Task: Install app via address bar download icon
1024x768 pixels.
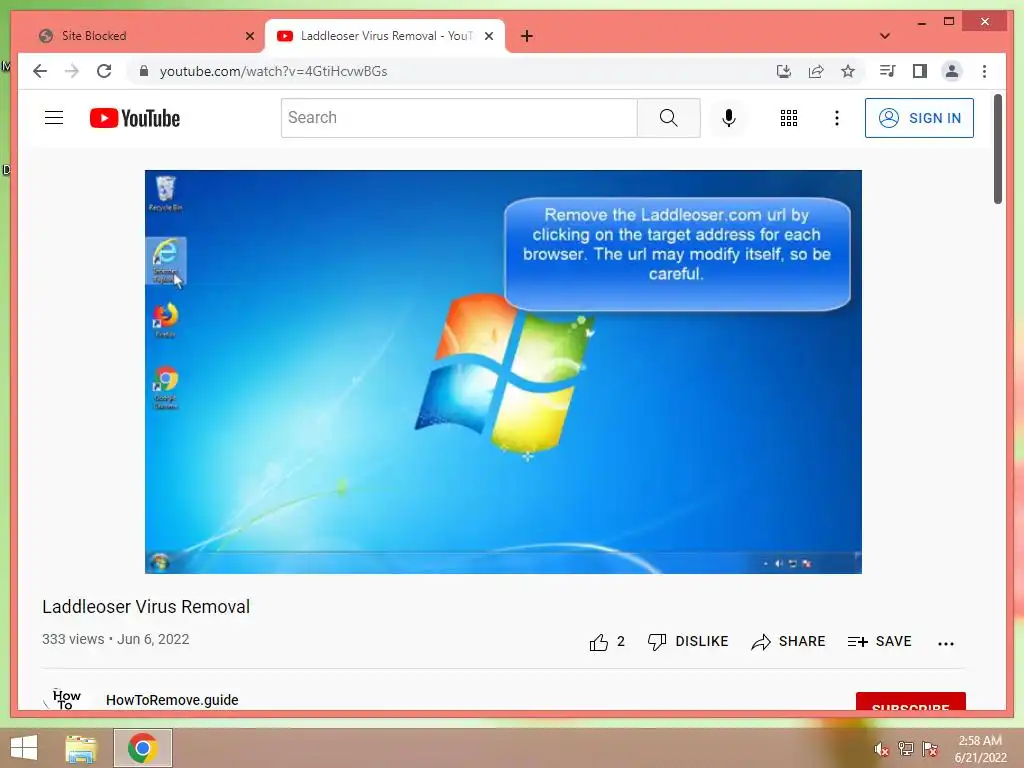Action: [x=784, y=71]
